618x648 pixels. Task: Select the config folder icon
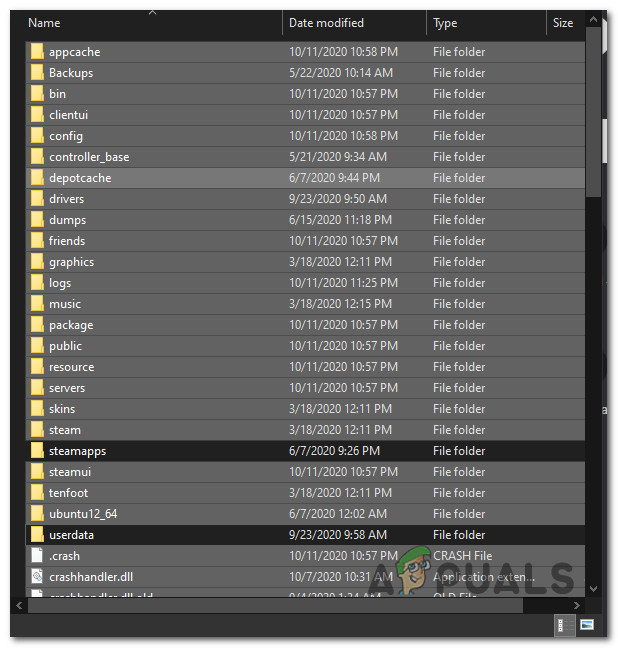(37, 136)
